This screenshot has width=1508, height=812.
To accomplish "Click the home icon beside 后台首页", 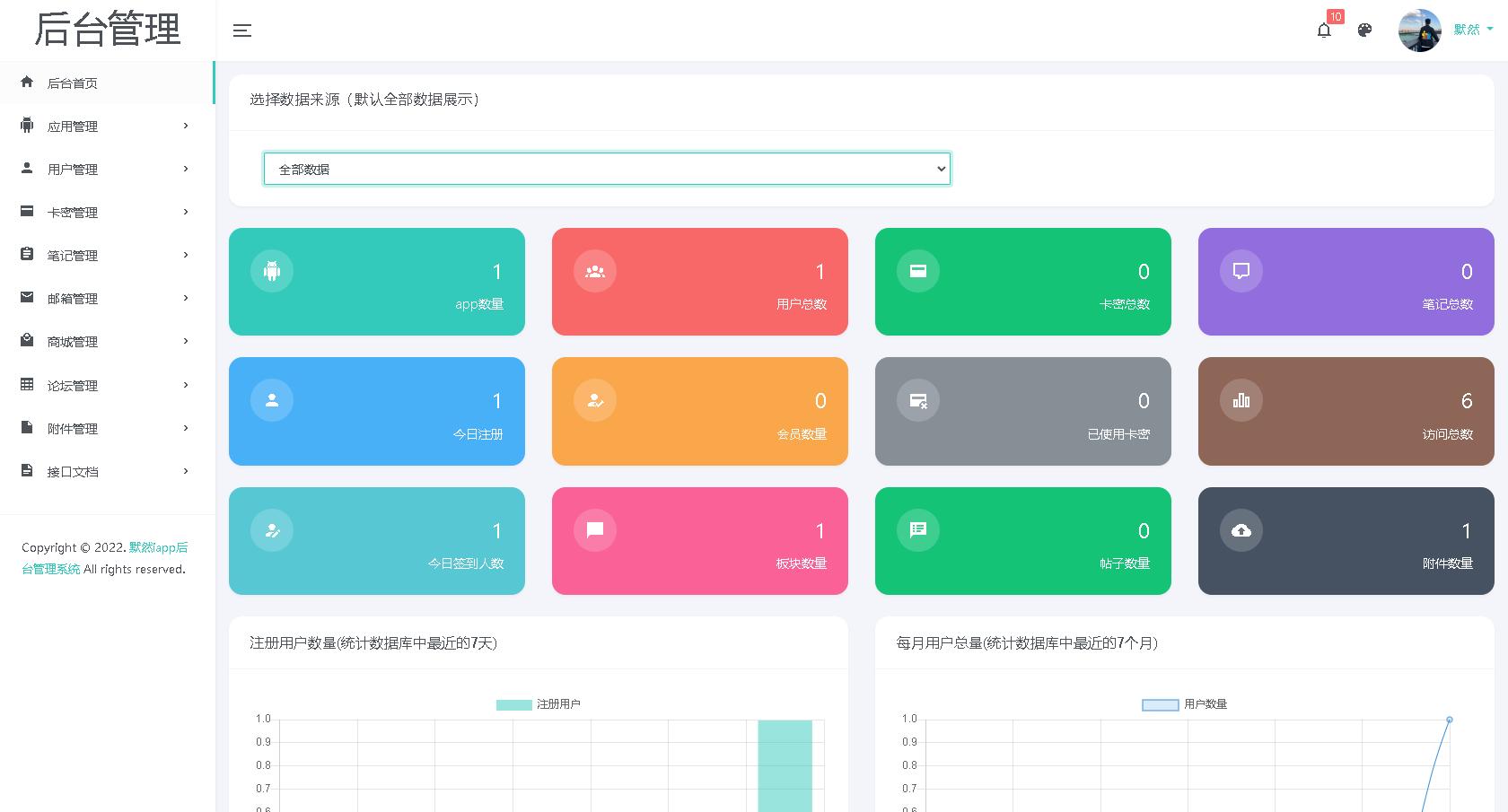I will 26,83.
